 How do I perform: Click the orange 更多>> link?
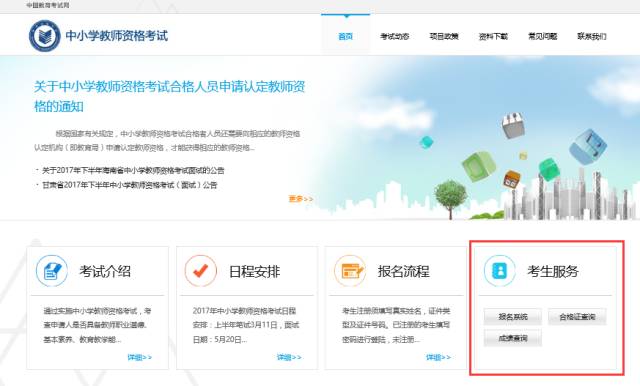[300, 199]
